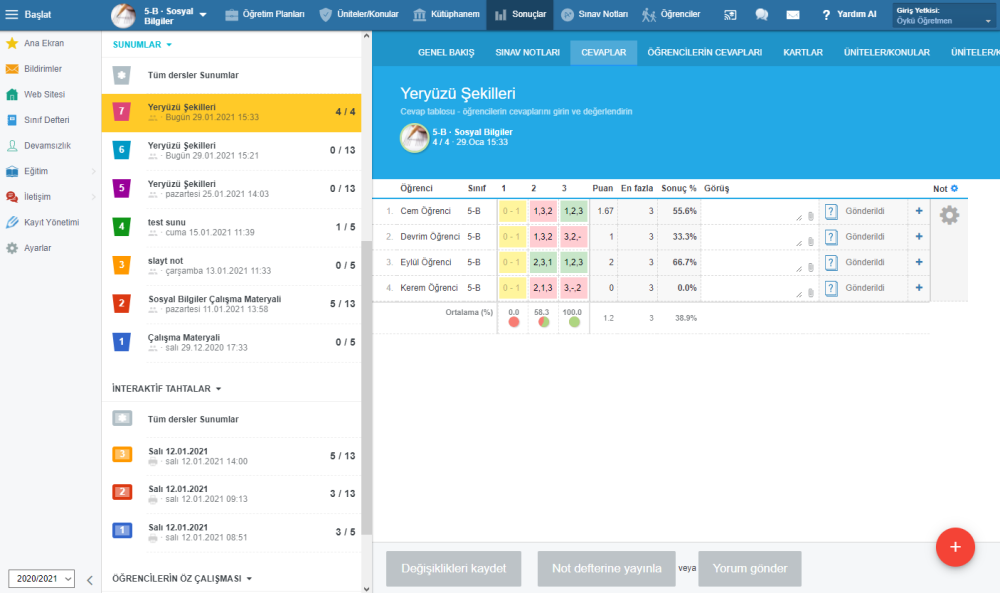Viewport: 1000px width, 593px height.
Task: Collapse the left sidebar with the arrow
Action: [89, 580]
